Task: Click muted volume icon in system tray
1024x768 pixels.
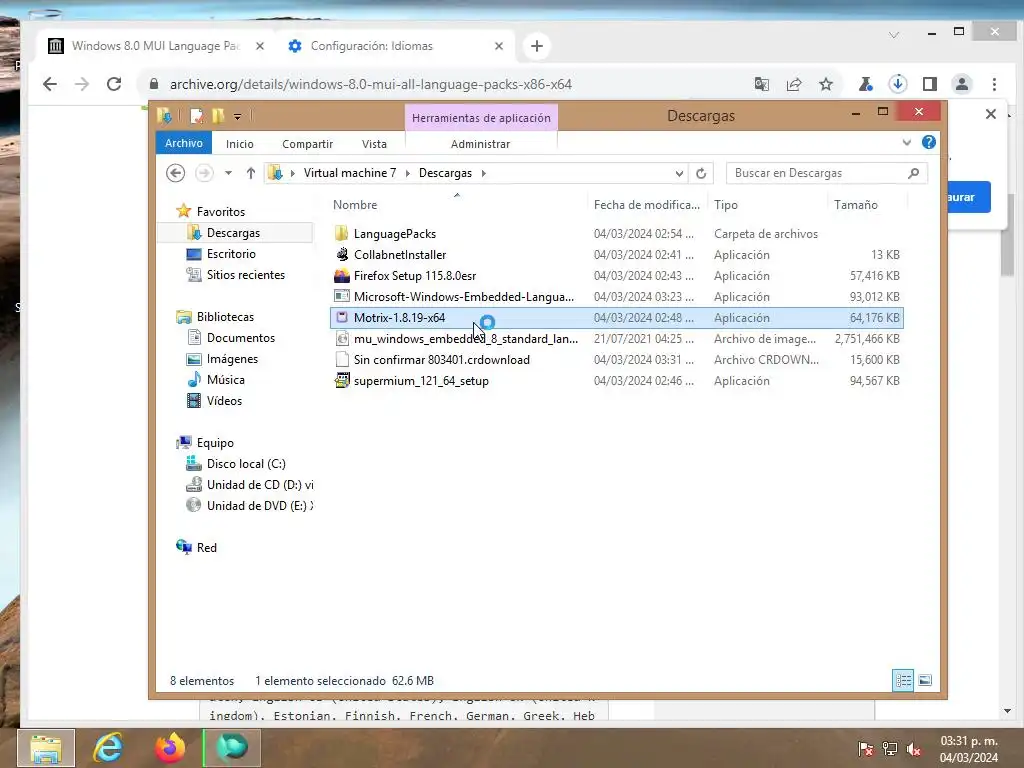Action: (x=914, y=749)
